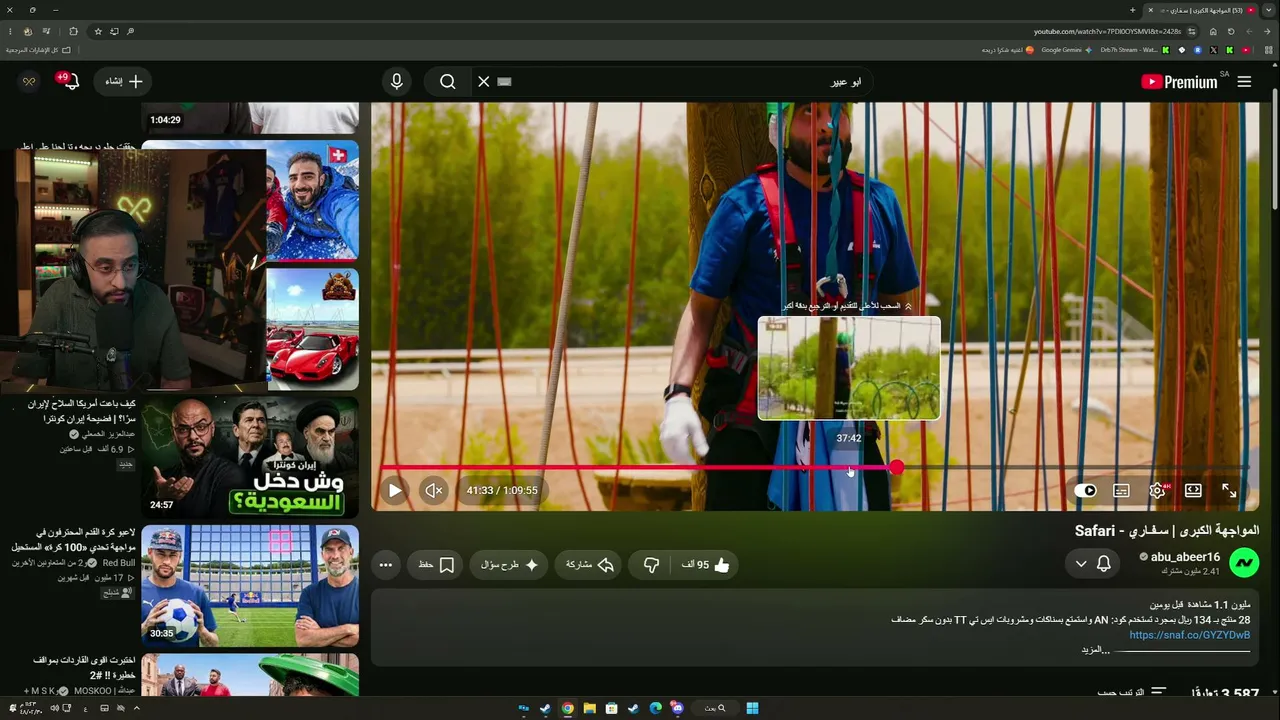Open File Explorer from the taskbar
This screenshot has height=720, width=1280.
pos(589,708)
